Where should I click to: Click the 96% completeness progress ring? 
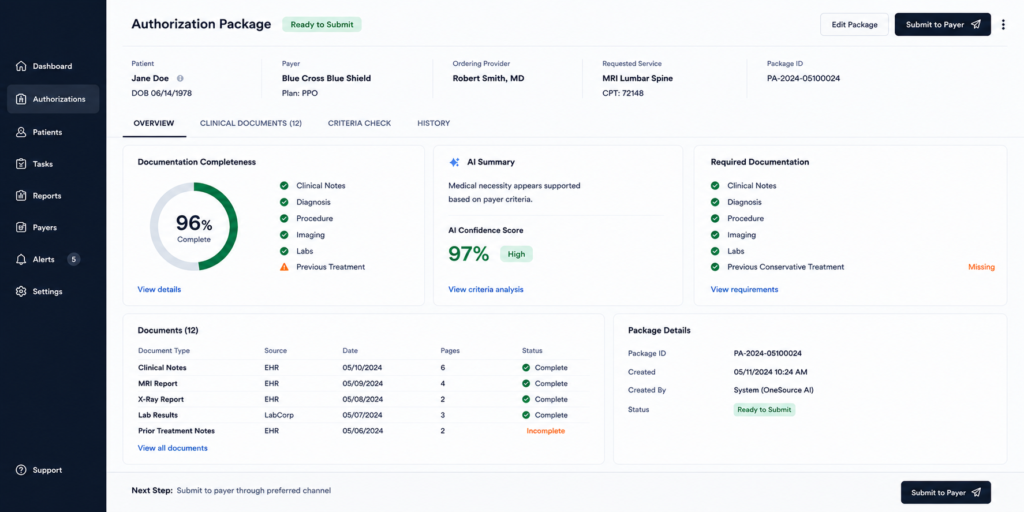194,227
